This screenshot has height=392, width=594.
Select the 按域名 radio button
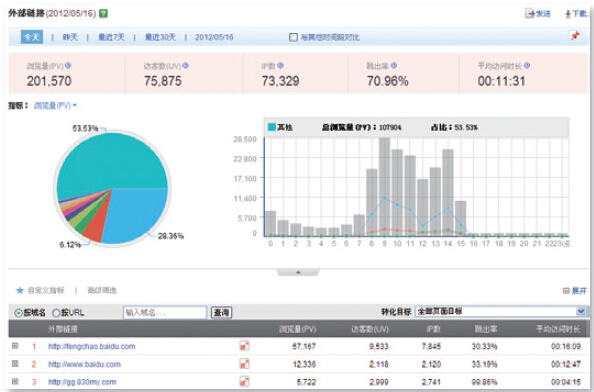click(18, 313)
